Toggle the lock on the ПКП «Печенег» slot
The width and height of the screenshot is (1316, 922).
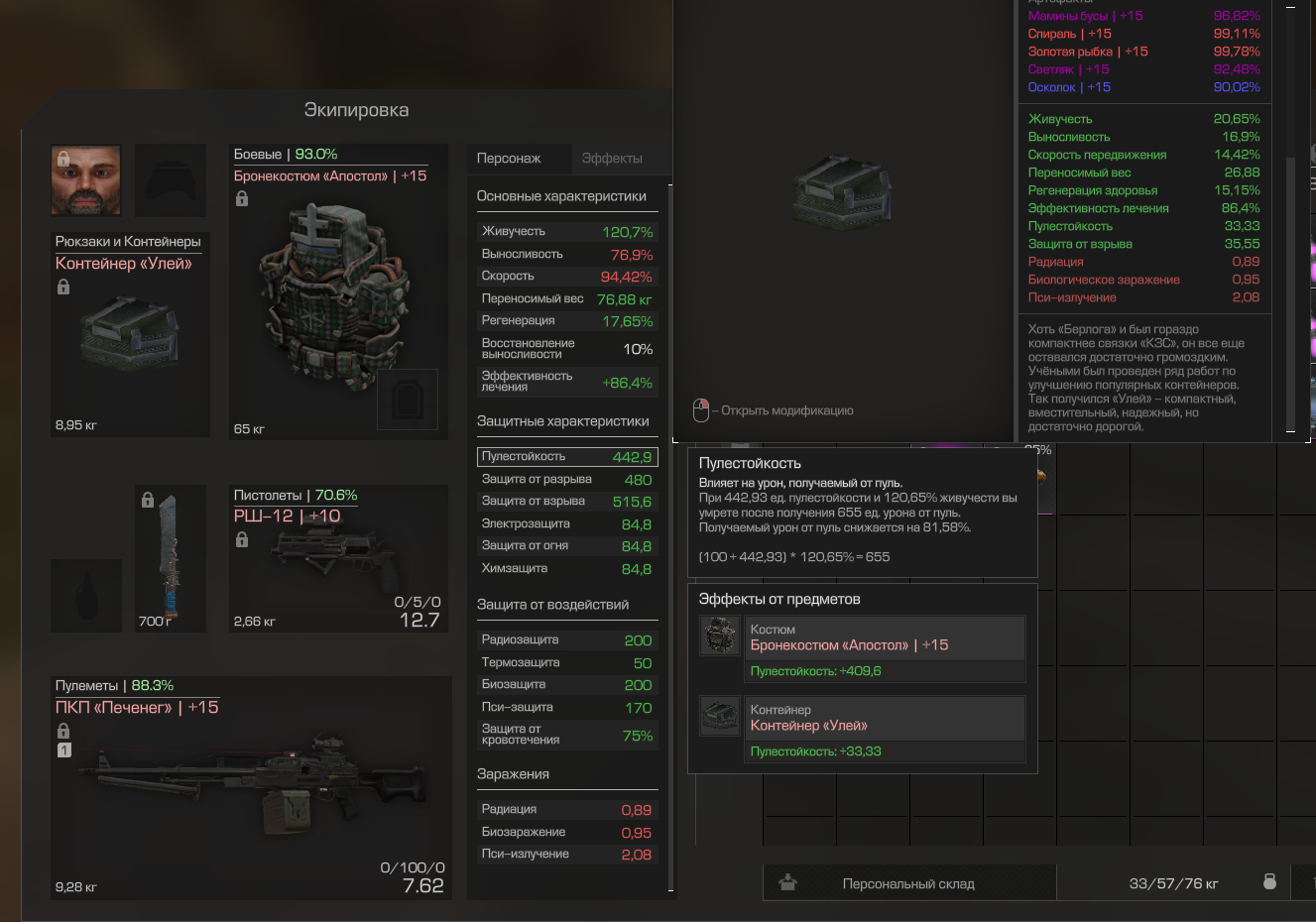(63, 731)
